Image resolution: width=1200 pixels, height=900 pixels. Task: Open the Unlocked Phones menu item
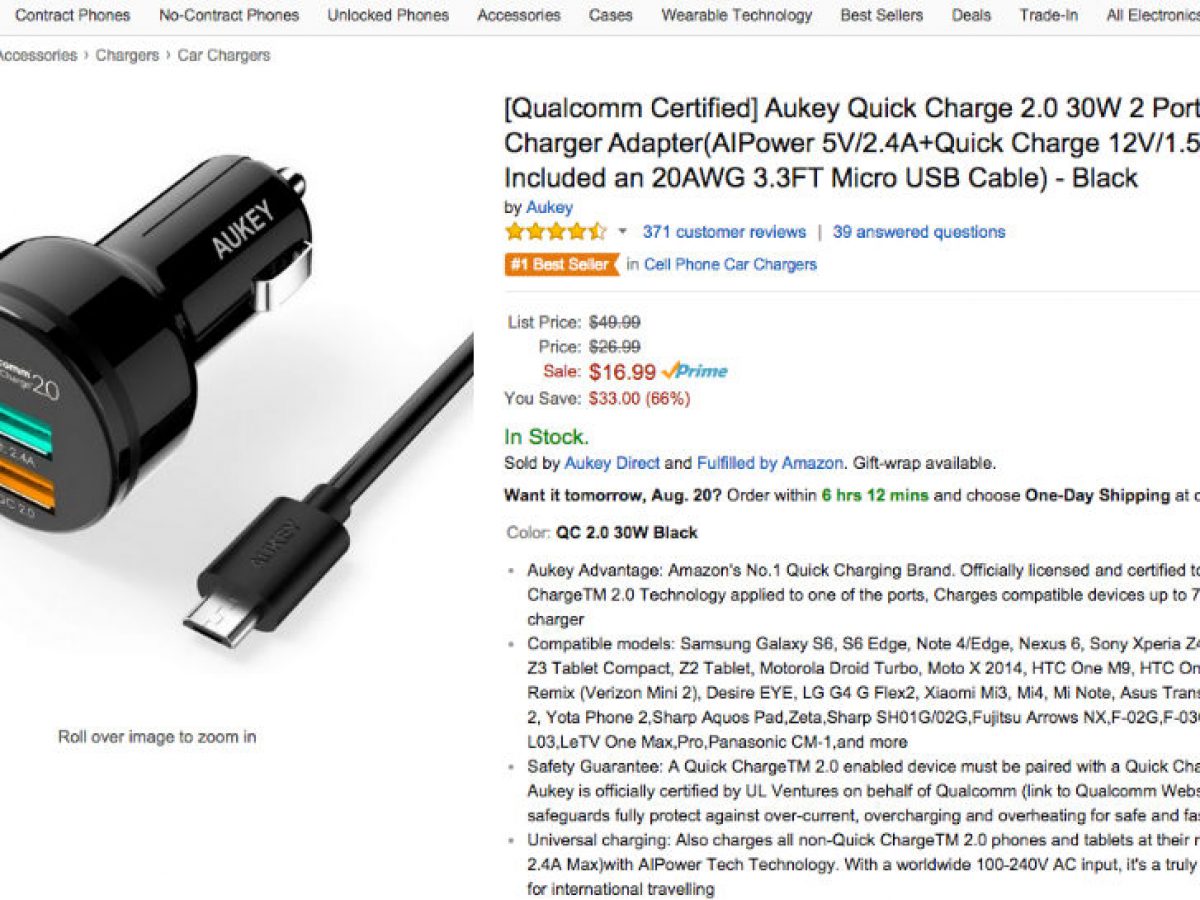pyautogui.click(x=388, y=15)
